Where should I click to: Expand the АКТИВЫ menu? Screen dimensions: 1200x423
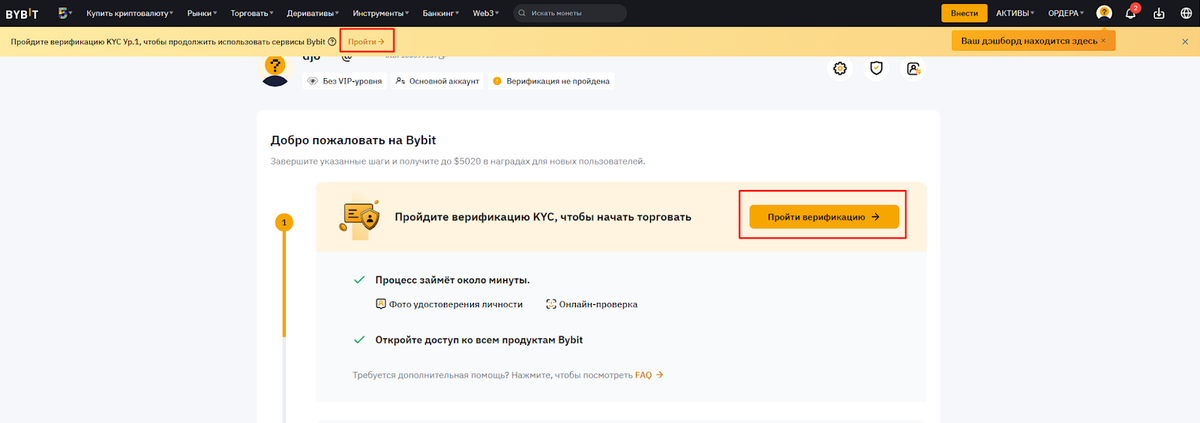pos(1016,13)
